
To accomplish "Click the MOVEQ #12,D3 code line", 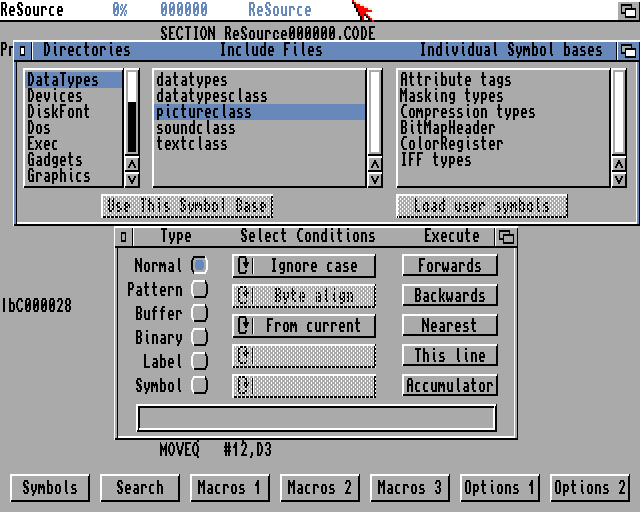I will (x=216, y=450).
